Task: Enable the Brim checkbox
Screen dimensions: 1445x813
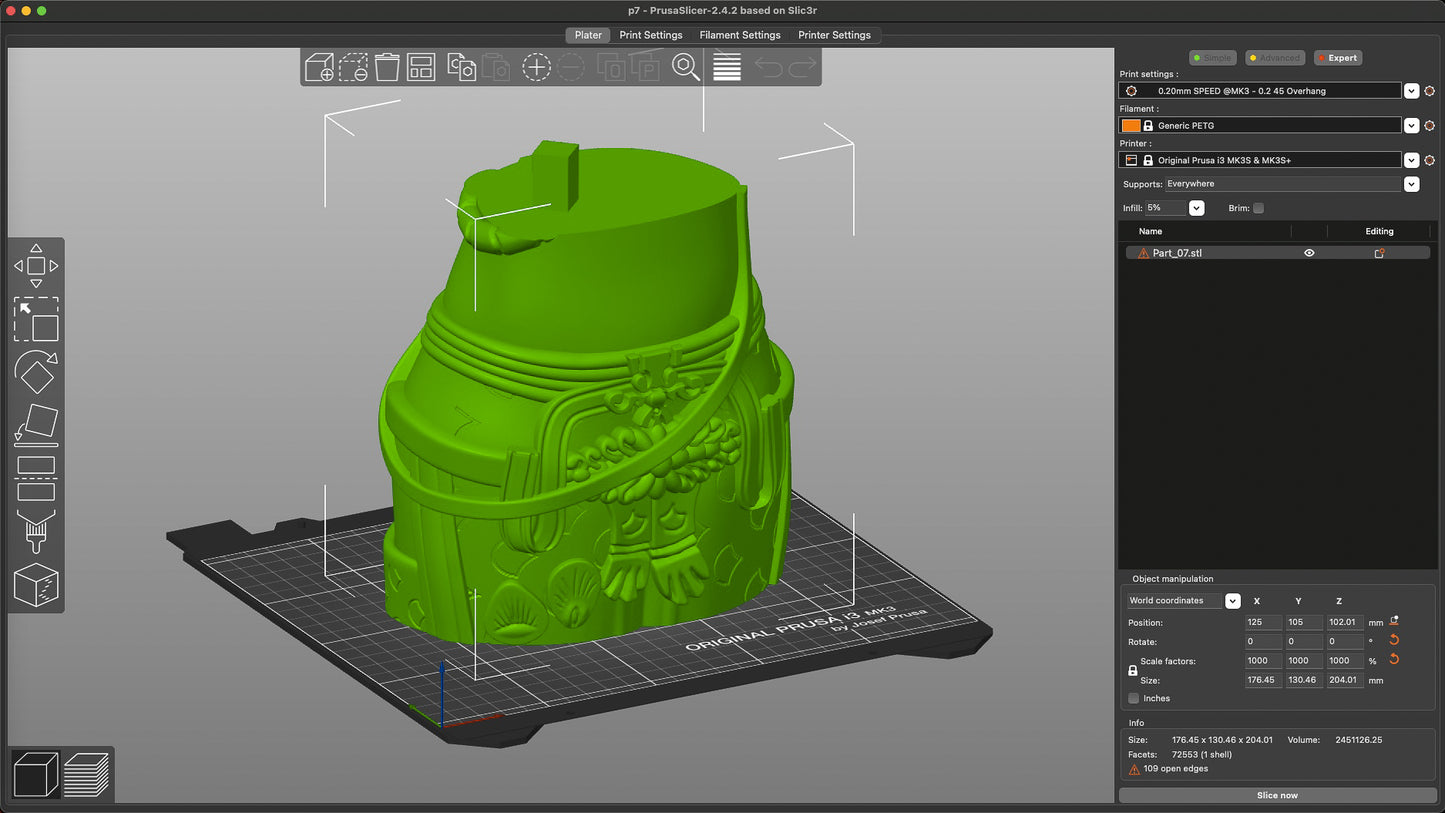Action: tap(1258, 208)
